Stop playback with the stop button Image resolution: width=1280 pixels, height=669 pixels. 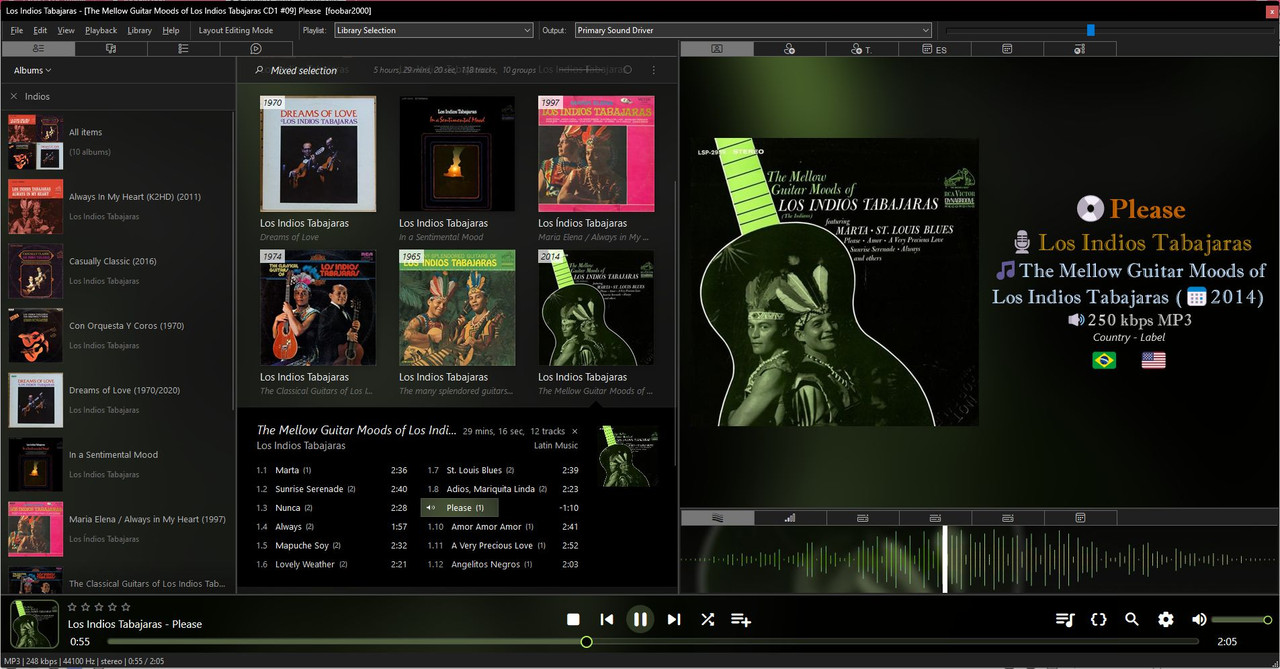[x=573, y=619]
